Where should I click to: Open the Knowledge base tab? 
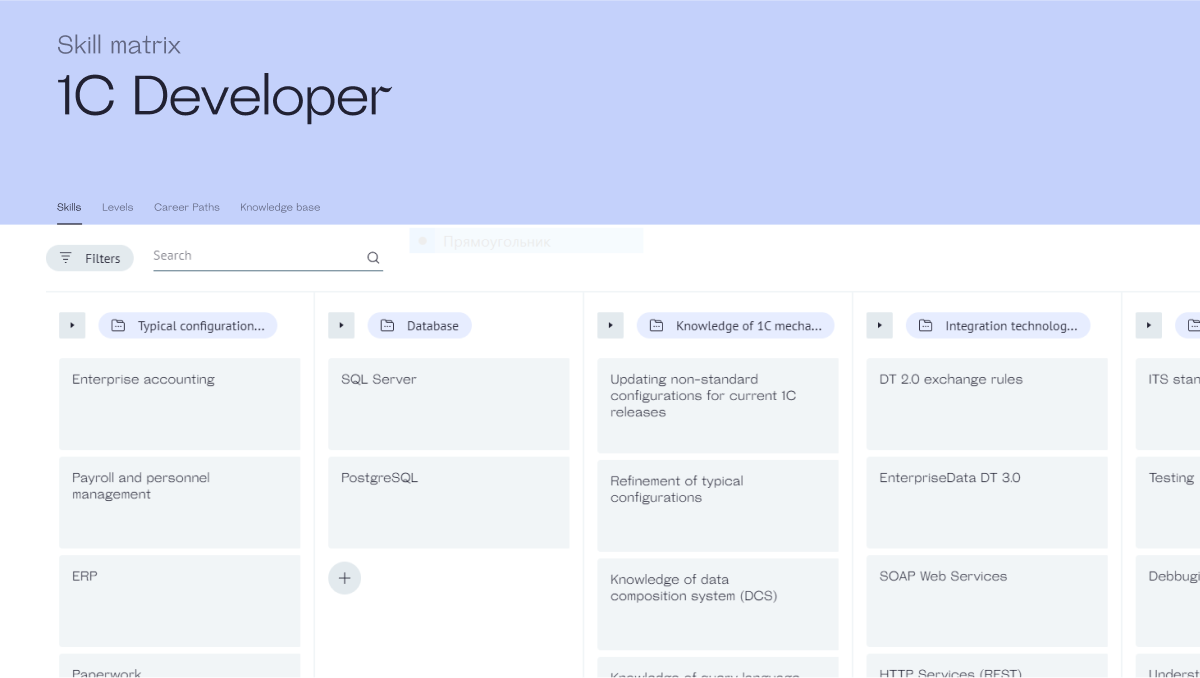coord(280,207)
